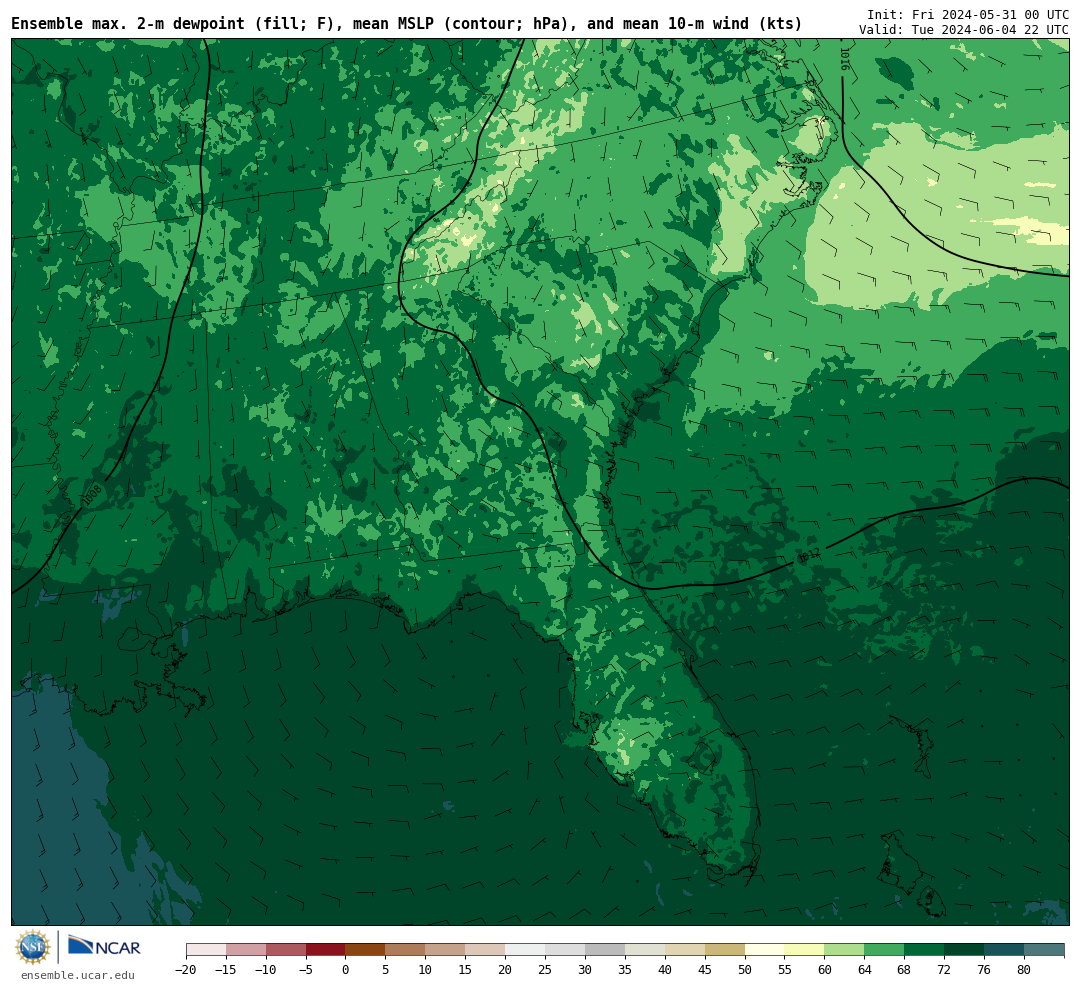Click the colorbar tick label 80
This screenshot has width=1080, height=988.
click(1024, 969)
